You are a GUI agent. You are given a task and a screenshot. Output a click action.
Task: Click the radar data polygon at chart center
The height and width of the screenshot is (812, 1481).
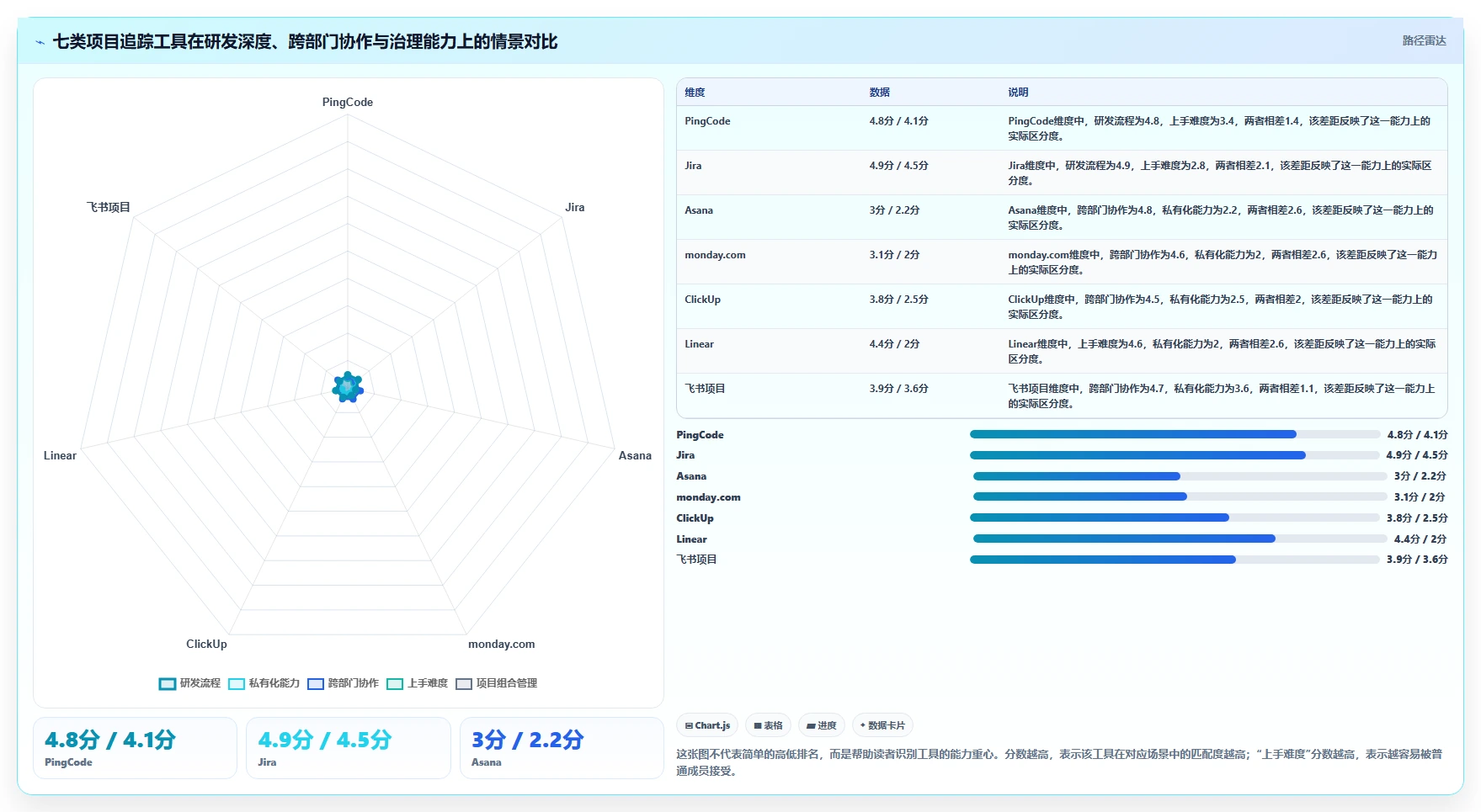pos(348,387)
